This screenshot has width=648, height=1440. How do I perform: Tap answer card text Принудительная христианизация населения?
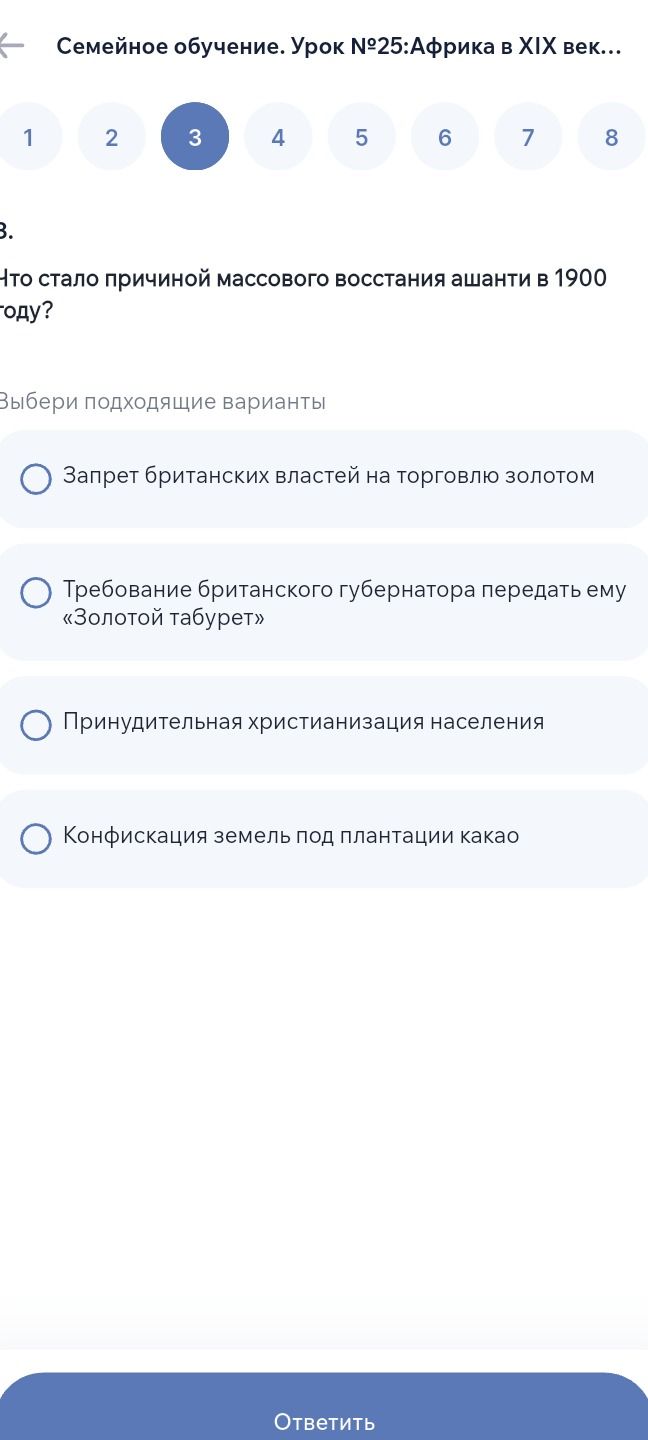[304, 722]
